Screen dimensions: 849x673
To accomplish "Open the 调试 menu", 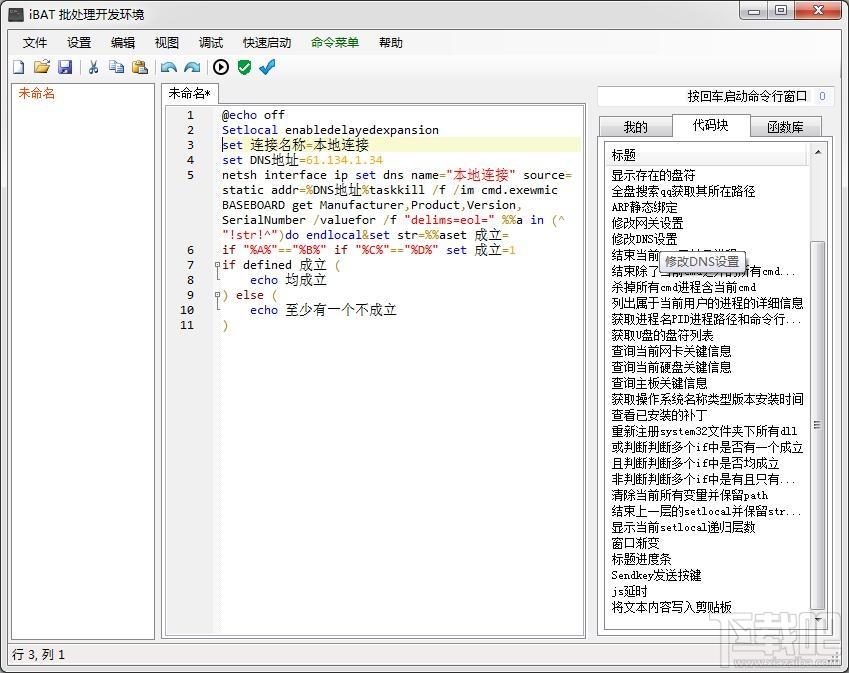I will (211, 43).
